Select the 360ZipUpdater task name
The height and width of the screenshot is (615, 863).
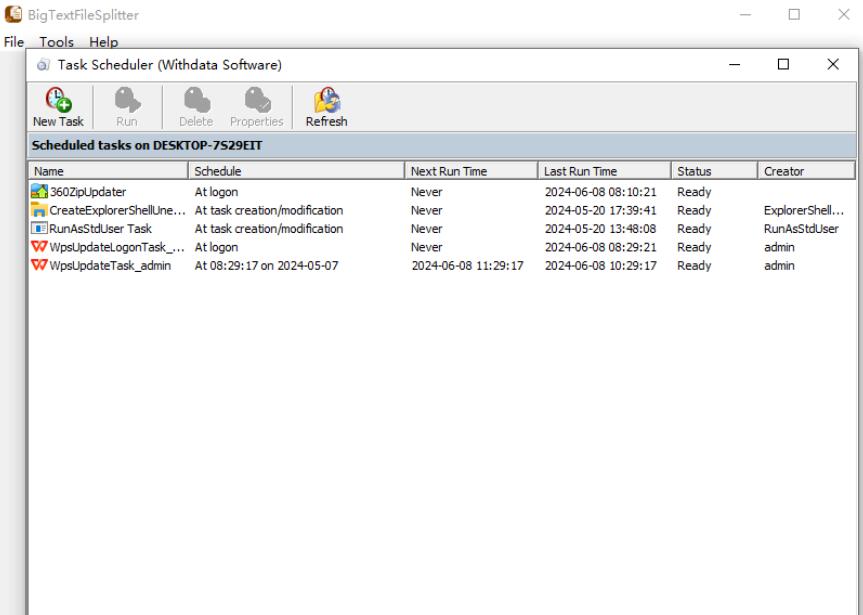88,192
